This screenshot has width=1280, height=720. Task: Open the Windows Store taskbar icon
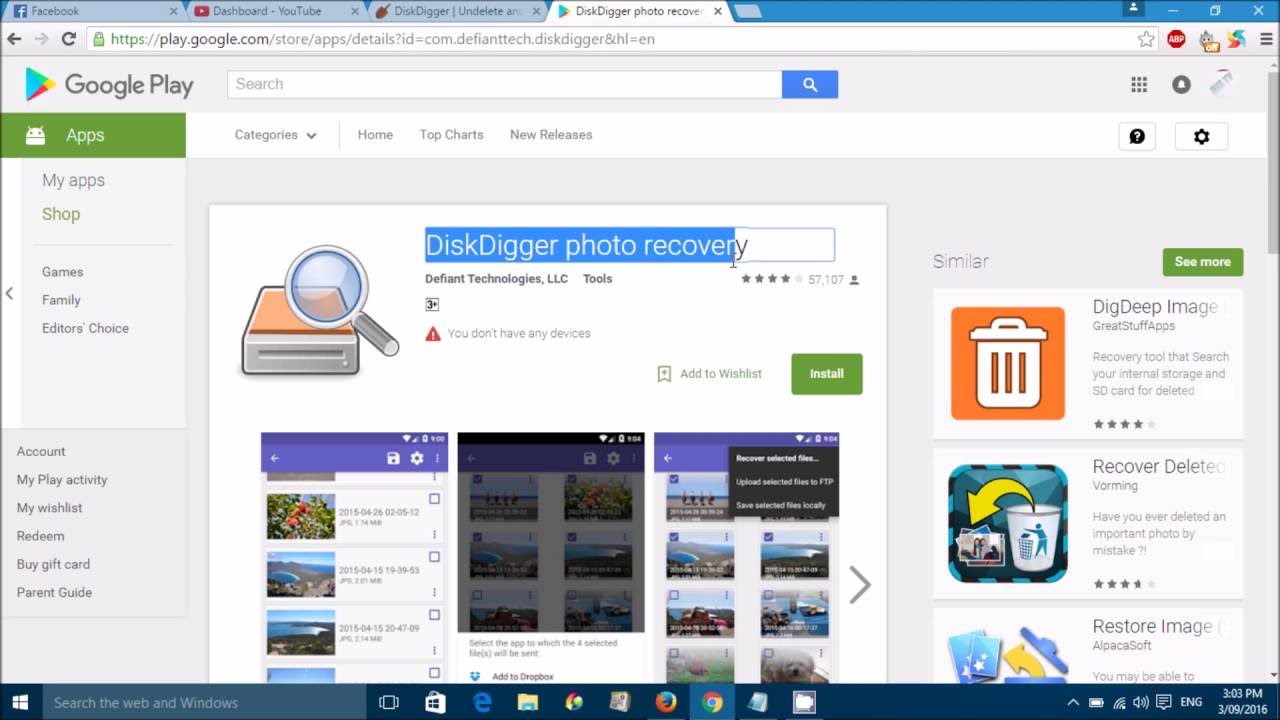(x=435, y=702)
